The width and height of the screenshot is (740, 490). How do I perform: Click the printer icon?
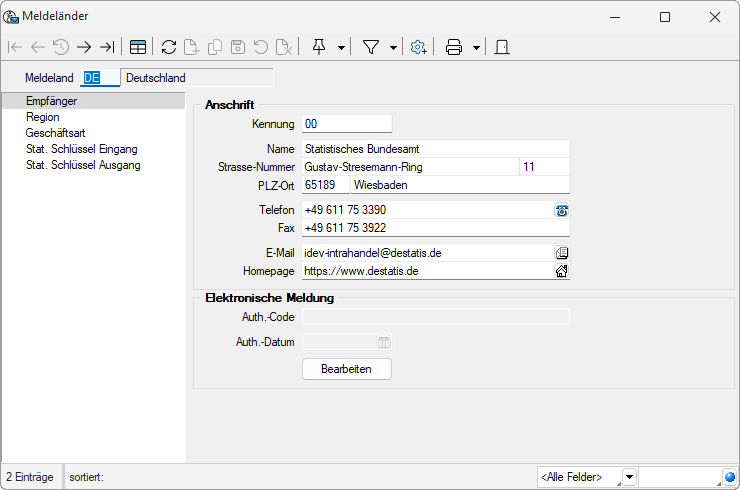[x=454, y=47]
